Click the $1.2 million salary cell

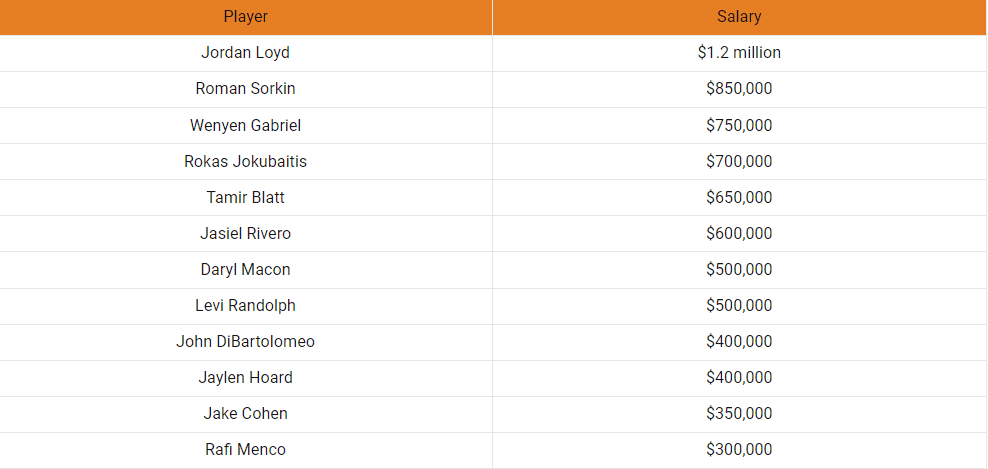(739, 53)
